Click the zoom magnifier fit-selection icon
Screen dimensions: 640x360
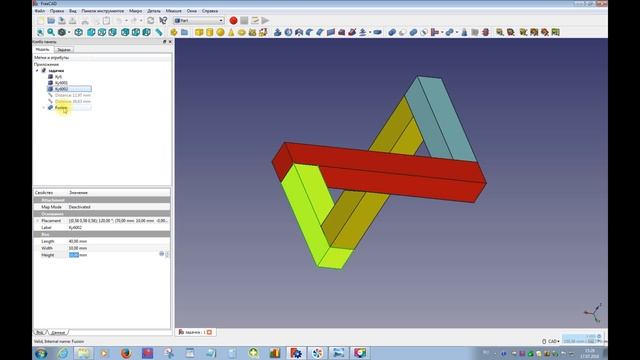pyautogui.click(x=51, y=32)
